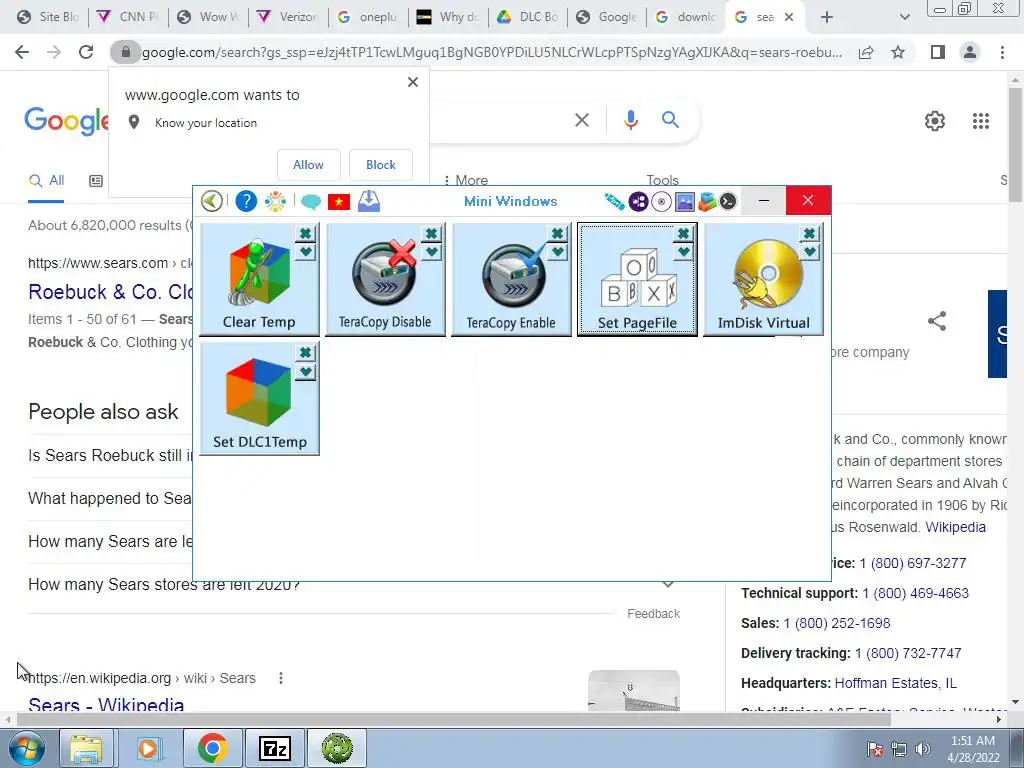The width and height of the screenshot is (1024, 768).
Task: Click the picture frame icon in Mini Windows
Action: click(684, 202)
